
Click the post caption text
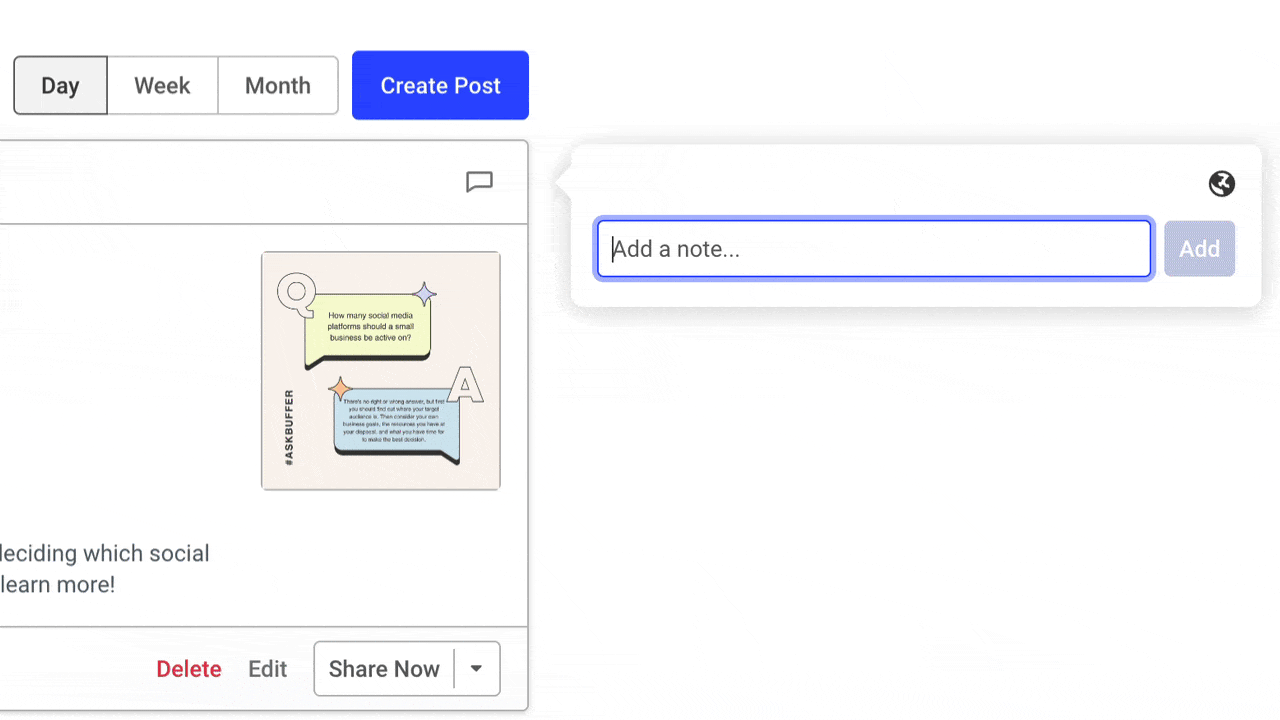[104, 568]
